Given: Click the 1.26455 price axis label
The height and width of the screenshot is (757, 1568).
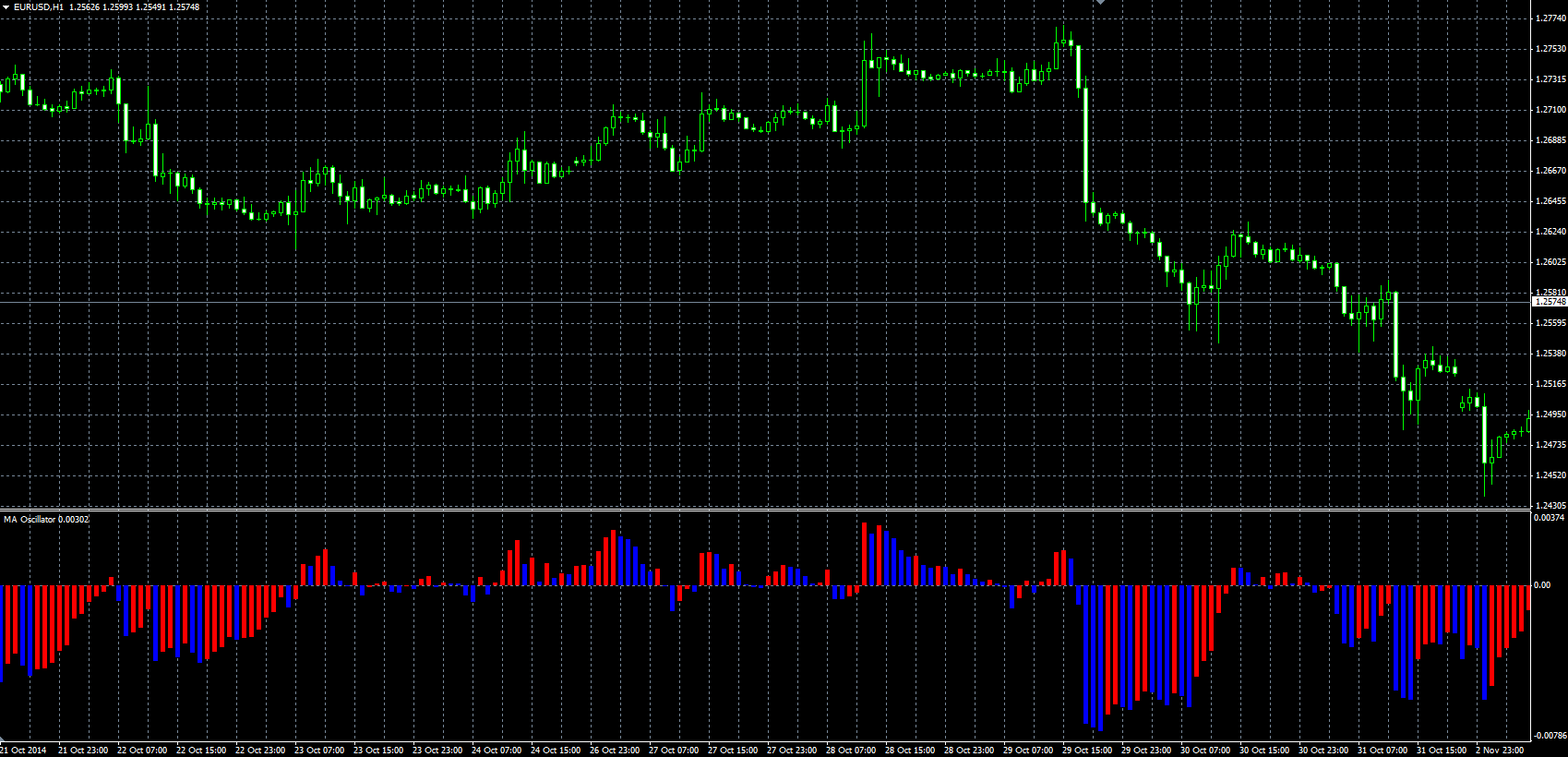Looking at the screenshot, I should [1550, 201].
